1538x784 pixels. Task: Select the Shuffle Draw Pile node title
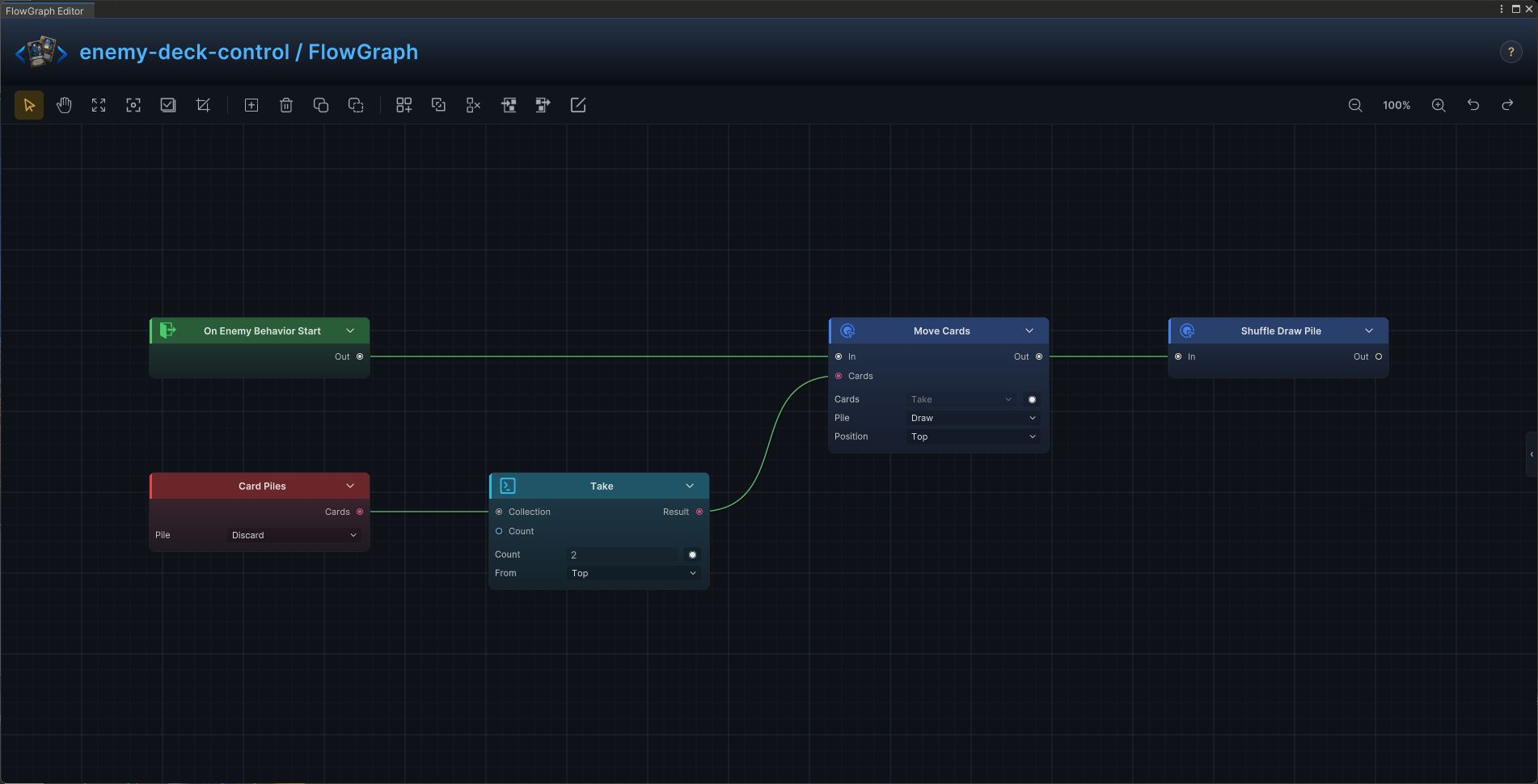1281,331
